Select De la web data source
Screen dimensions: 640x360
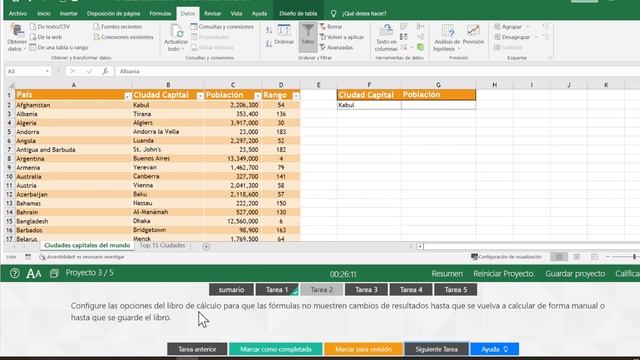45,37
